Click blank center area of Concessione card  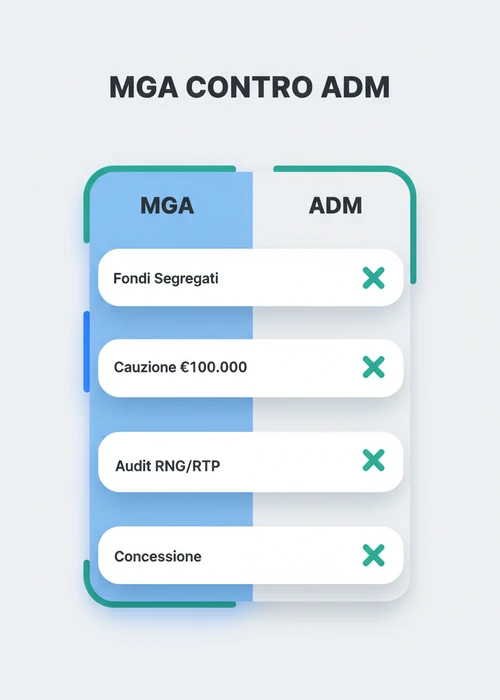(281, 555)
